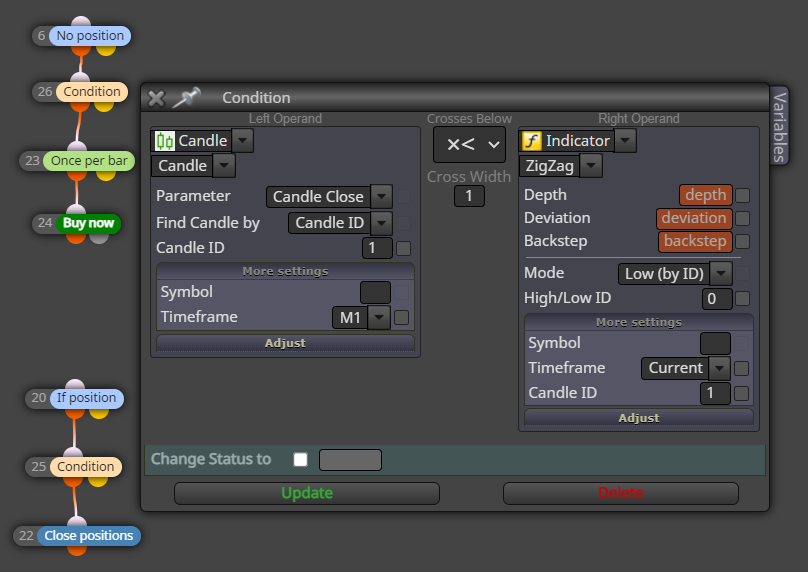This screenshot has height=572, width=808.
Task: Click the yellow connector under If position
Action: pos(98,413)
